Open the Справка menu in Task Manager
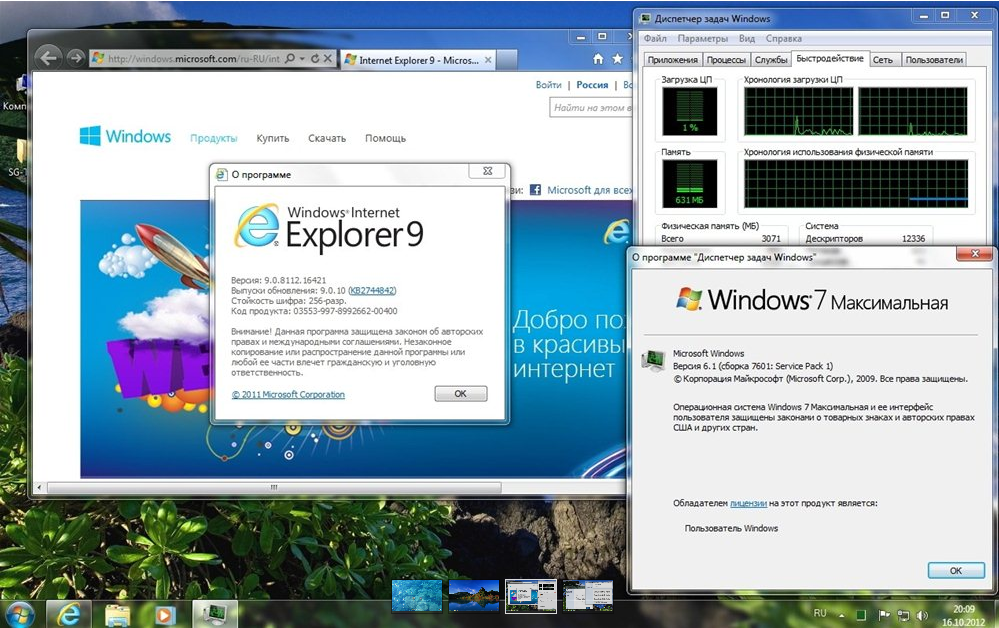 784,38
